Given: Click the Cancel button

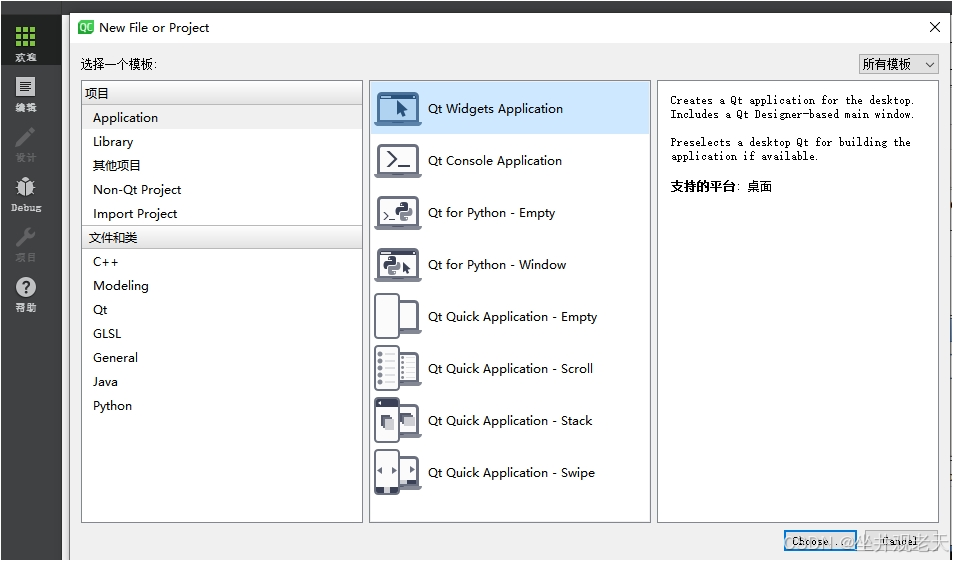Looking at the screenshot, I should (x=901, y=541).
